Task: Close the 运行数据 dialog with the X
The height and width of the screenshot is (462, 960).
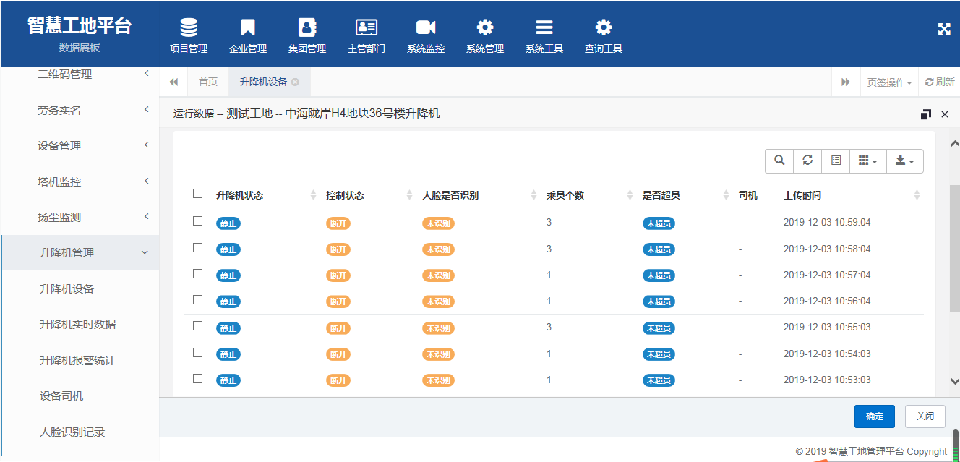Action: (x=945, y=114)
